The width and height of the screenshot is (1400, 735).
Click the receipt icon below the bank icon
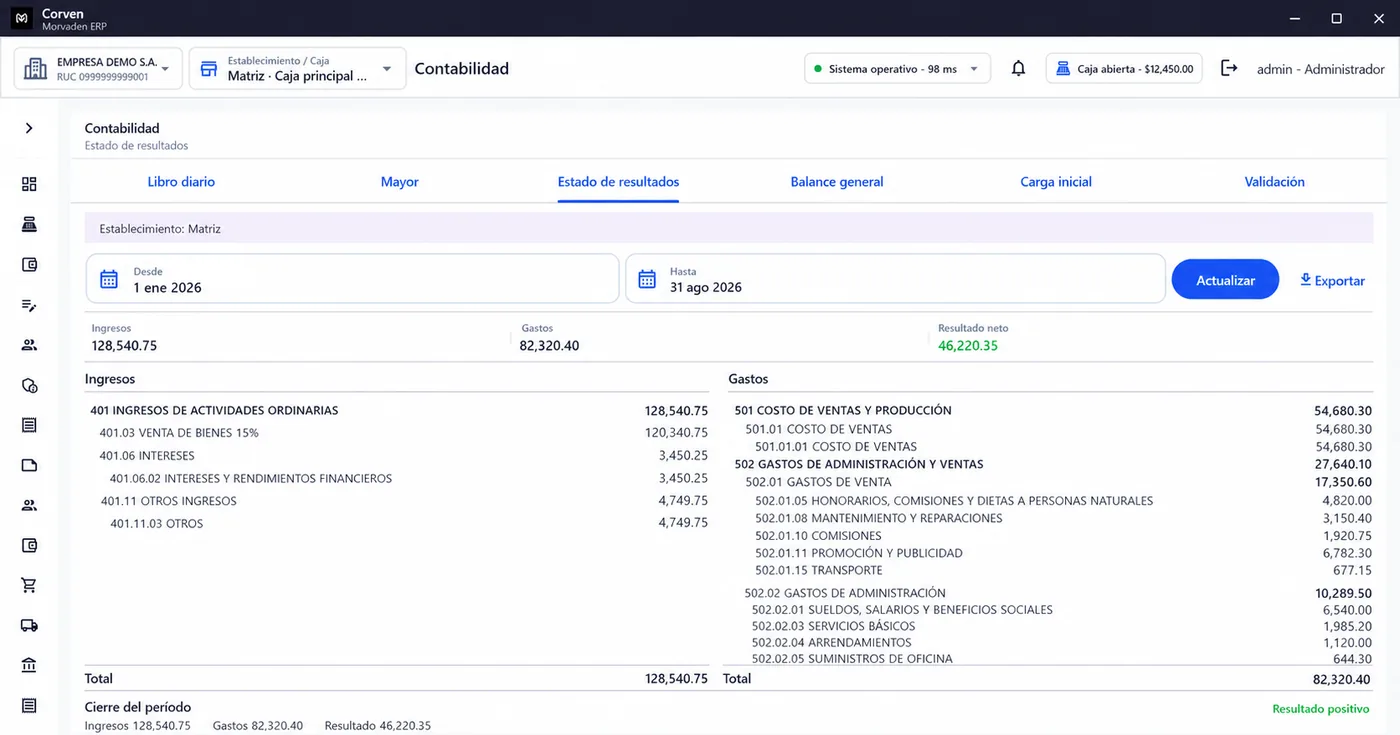pos(29,706)
